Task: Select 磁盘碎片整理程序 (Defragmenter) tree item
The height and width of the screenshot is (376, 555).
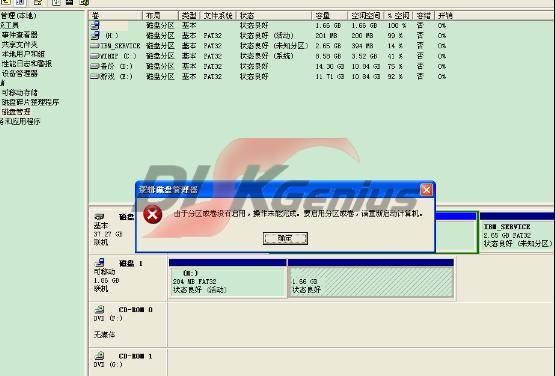Action: [30, 102]
